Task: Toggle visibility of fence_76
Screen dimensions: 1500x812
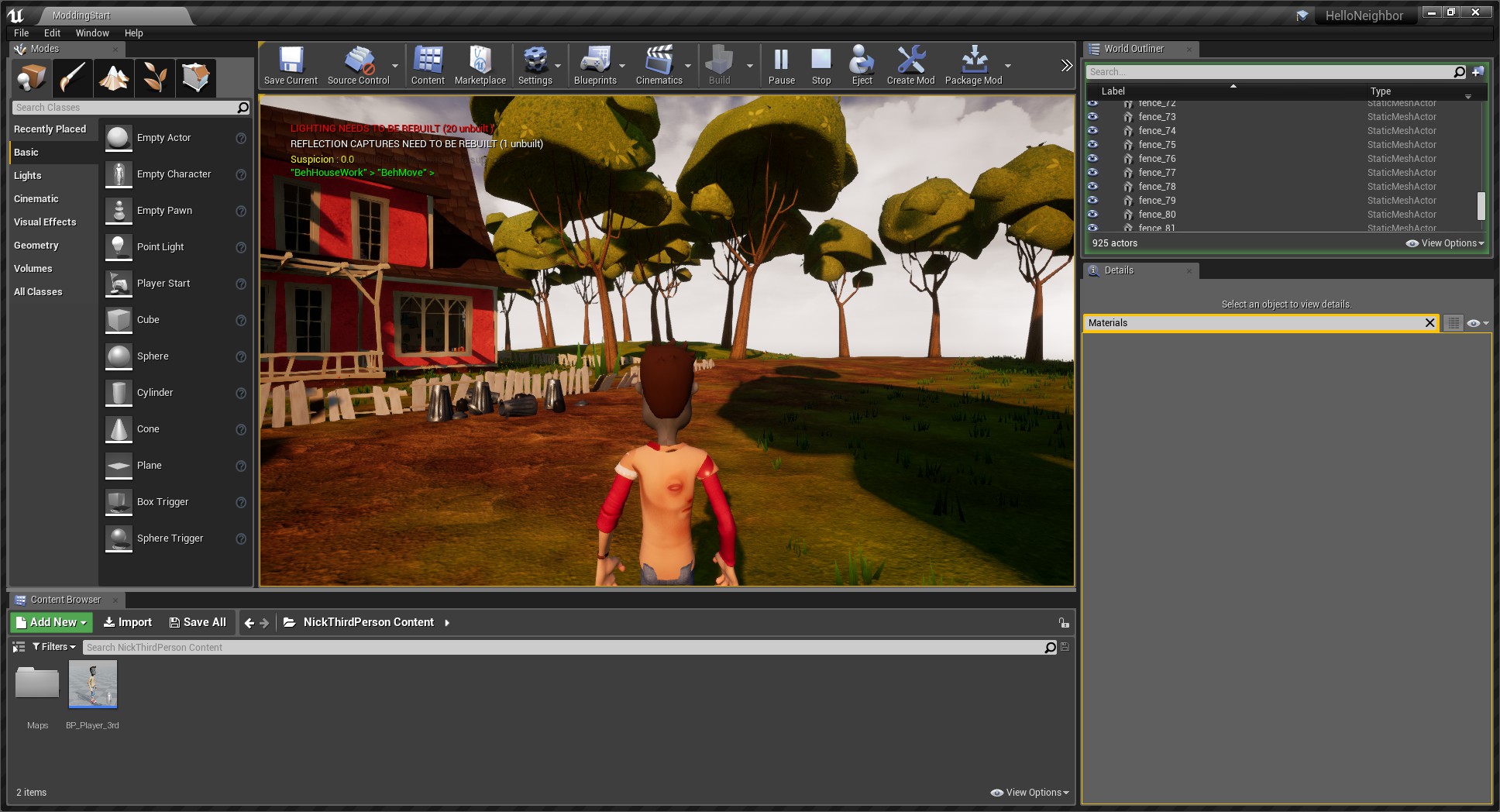Action: 1092,159
